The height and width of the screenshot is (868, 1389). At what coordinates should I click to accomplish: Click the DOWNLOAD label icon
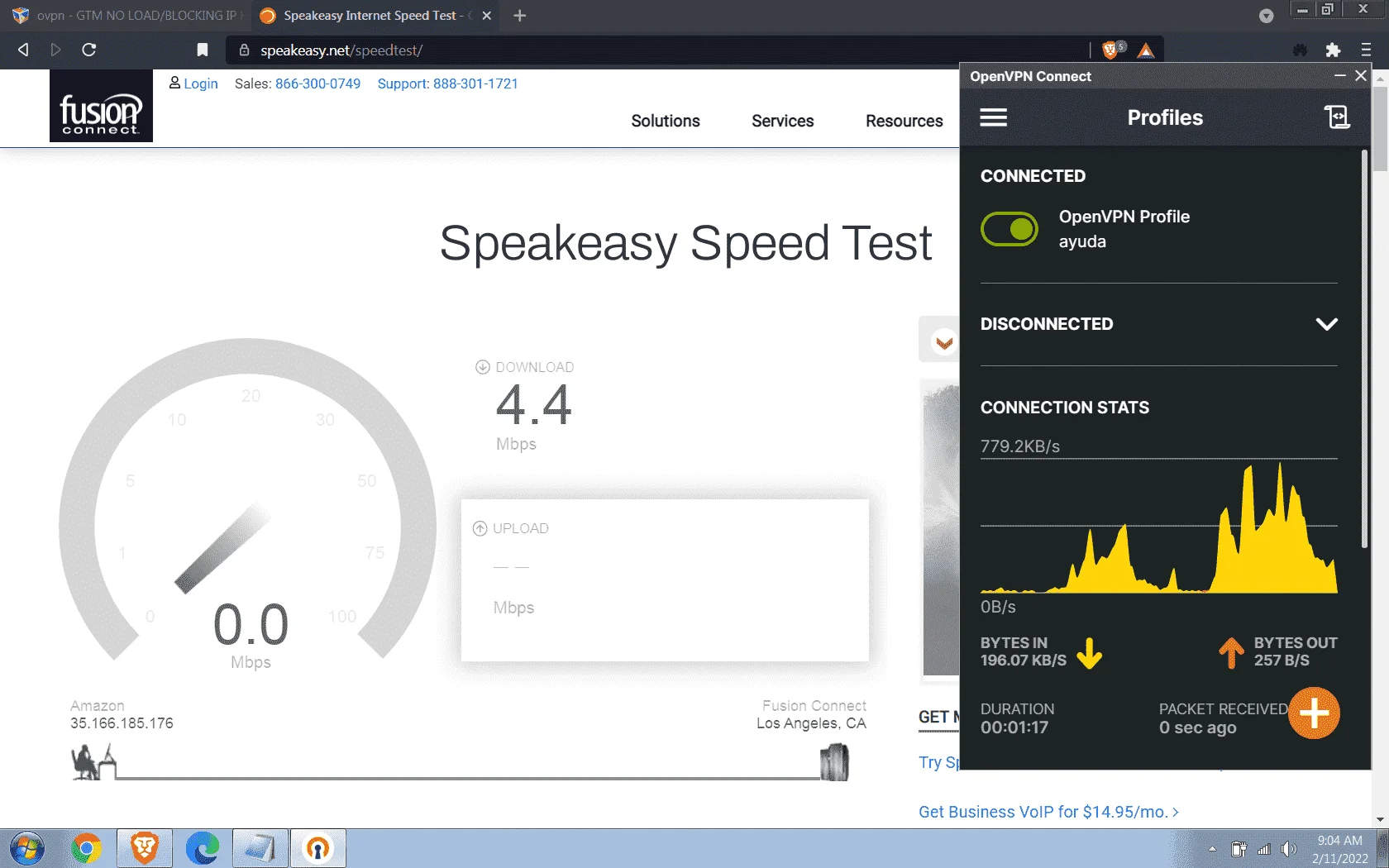(483, 367)
